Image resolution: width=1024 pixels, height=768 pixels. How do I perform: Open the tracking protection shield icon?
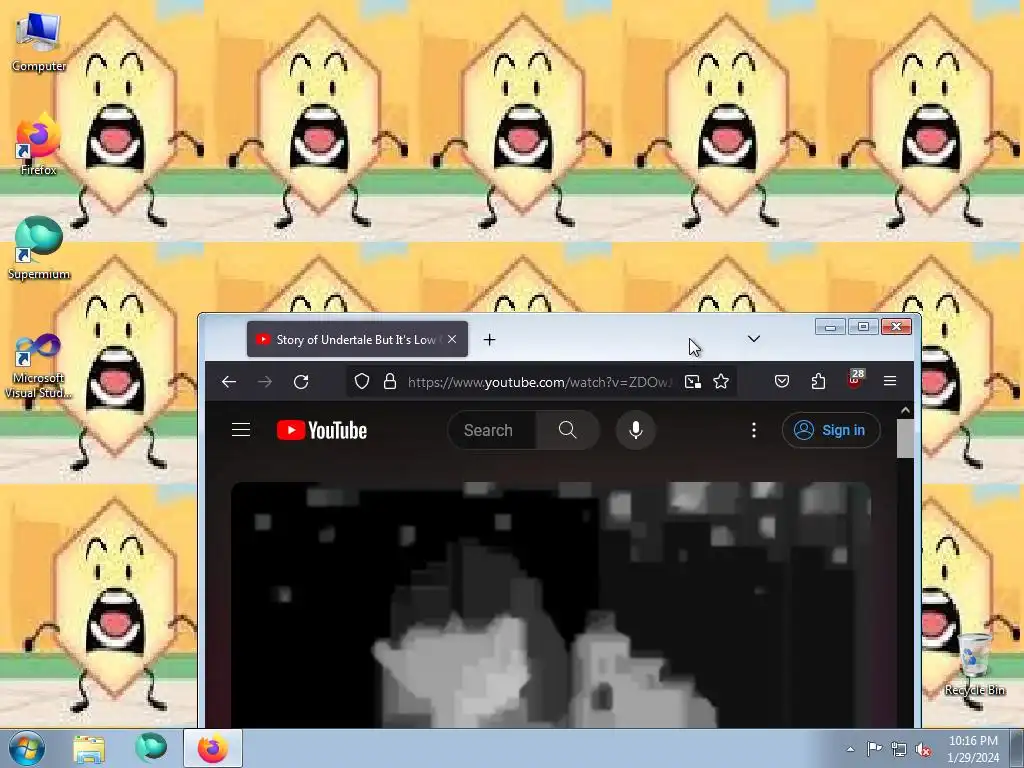[x=362, y=381]
